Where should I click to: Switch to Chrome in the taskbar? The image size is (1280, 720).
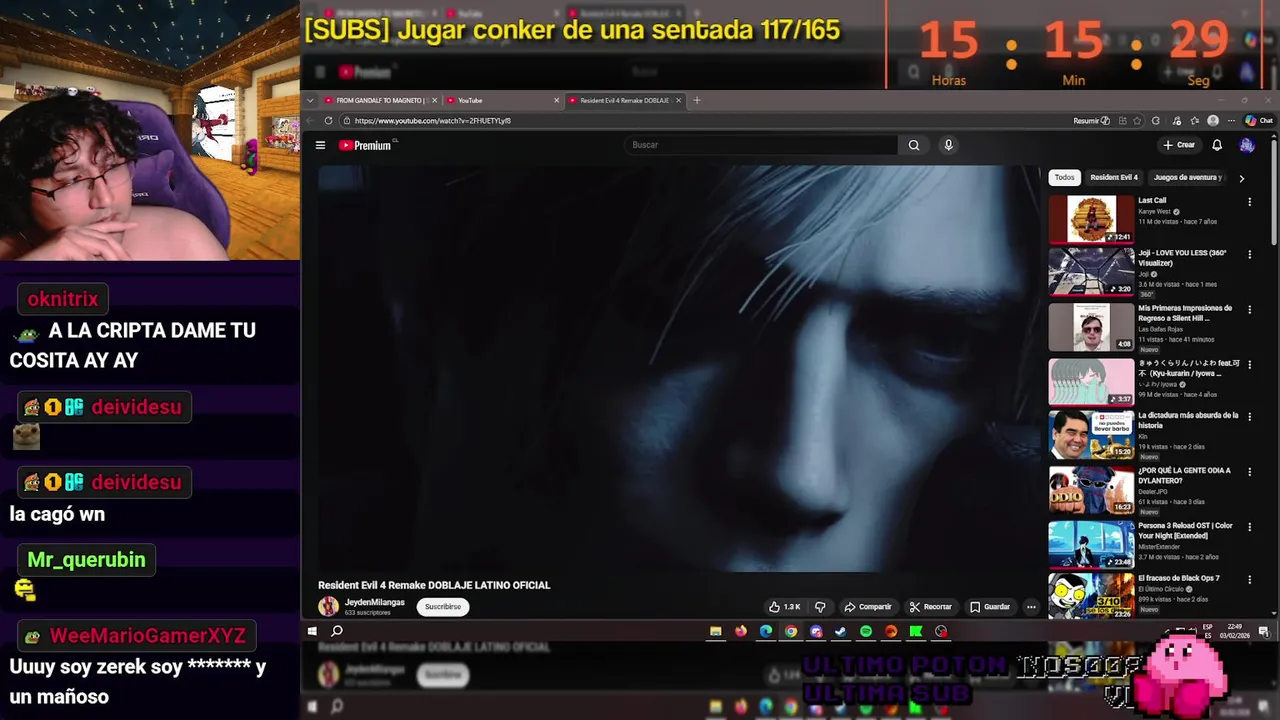pos(791,631)
